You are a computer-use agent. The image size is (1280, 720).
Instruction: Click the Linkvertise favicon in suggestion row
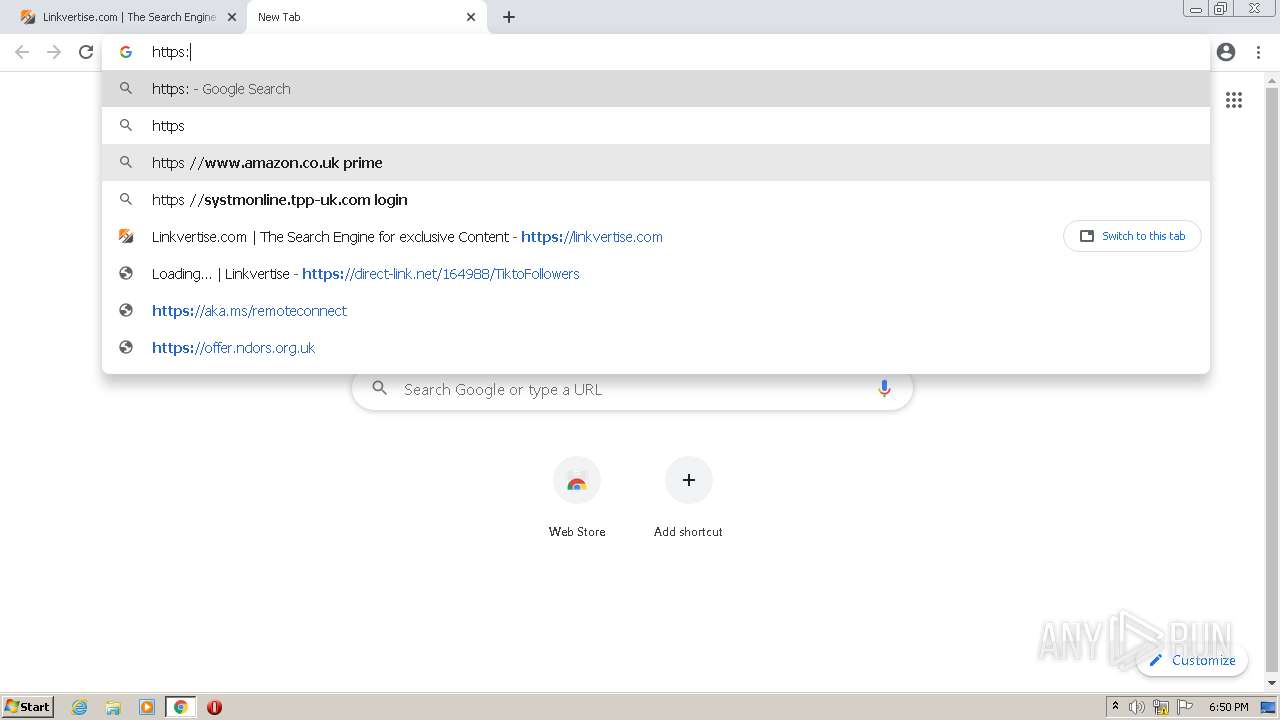coord(126,237)
